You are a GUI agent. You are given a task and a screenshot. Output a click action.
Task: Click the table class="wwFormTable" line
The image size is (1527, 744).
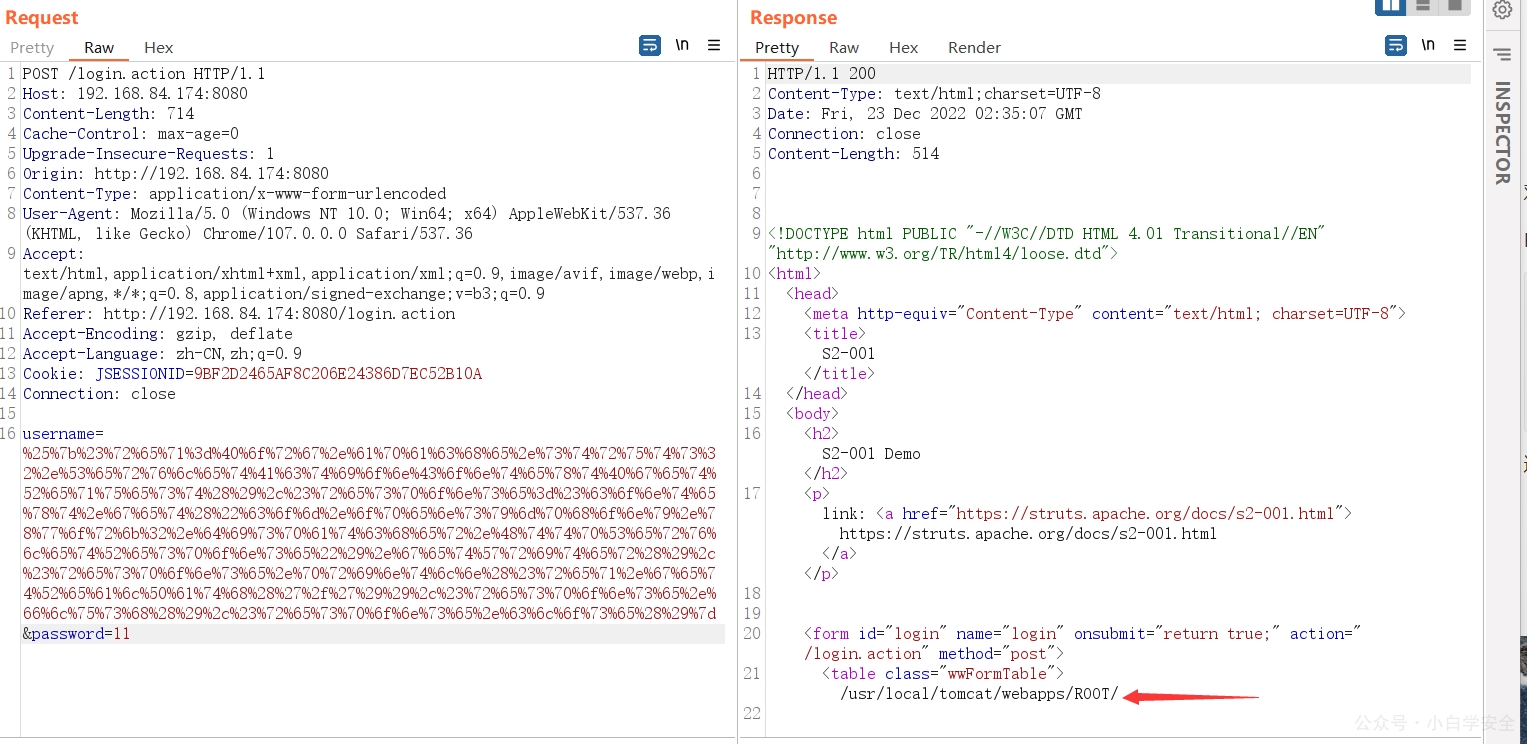pos(943,673)
